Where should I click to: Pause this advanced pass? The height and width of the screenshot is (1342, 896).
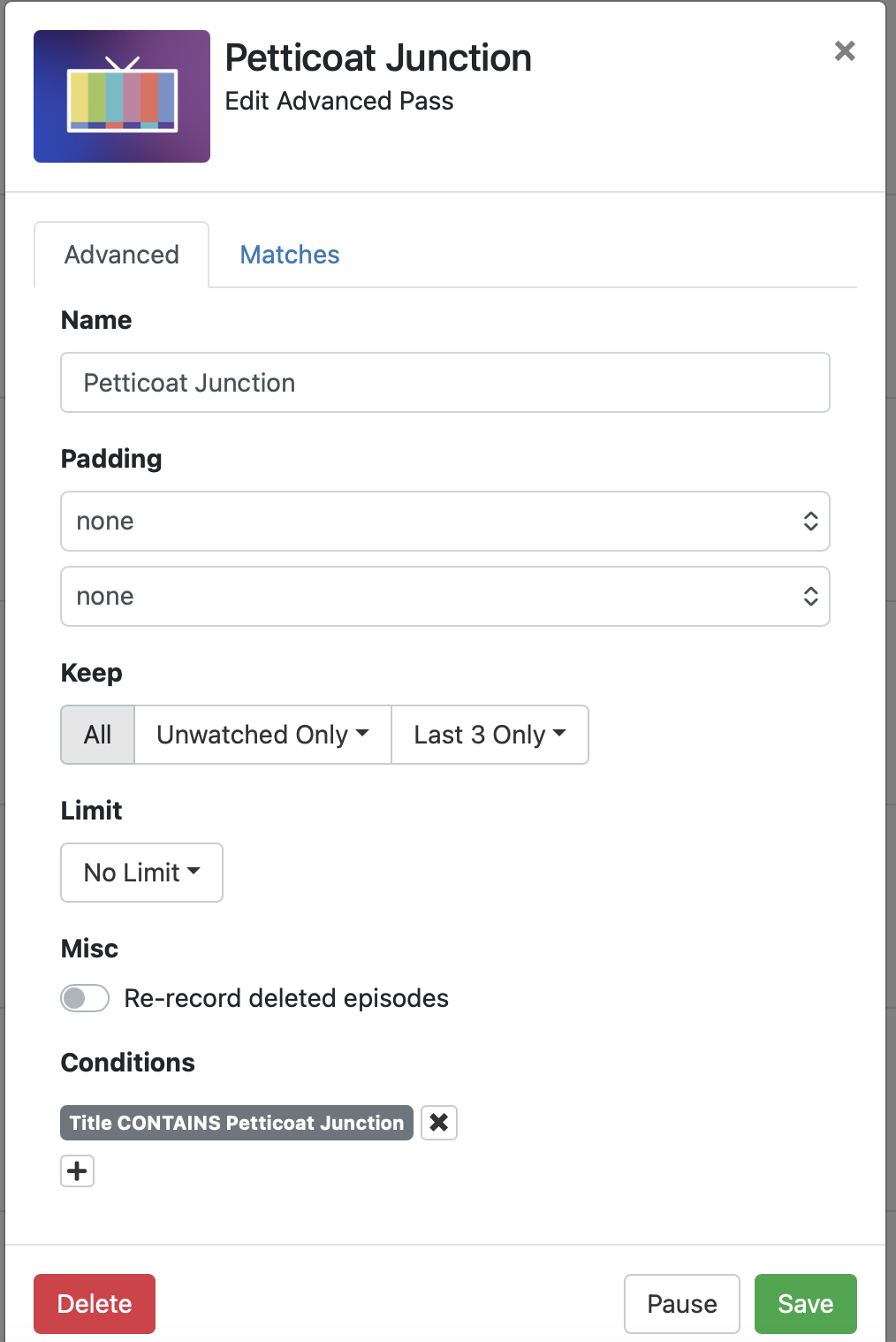[681, 1304]
